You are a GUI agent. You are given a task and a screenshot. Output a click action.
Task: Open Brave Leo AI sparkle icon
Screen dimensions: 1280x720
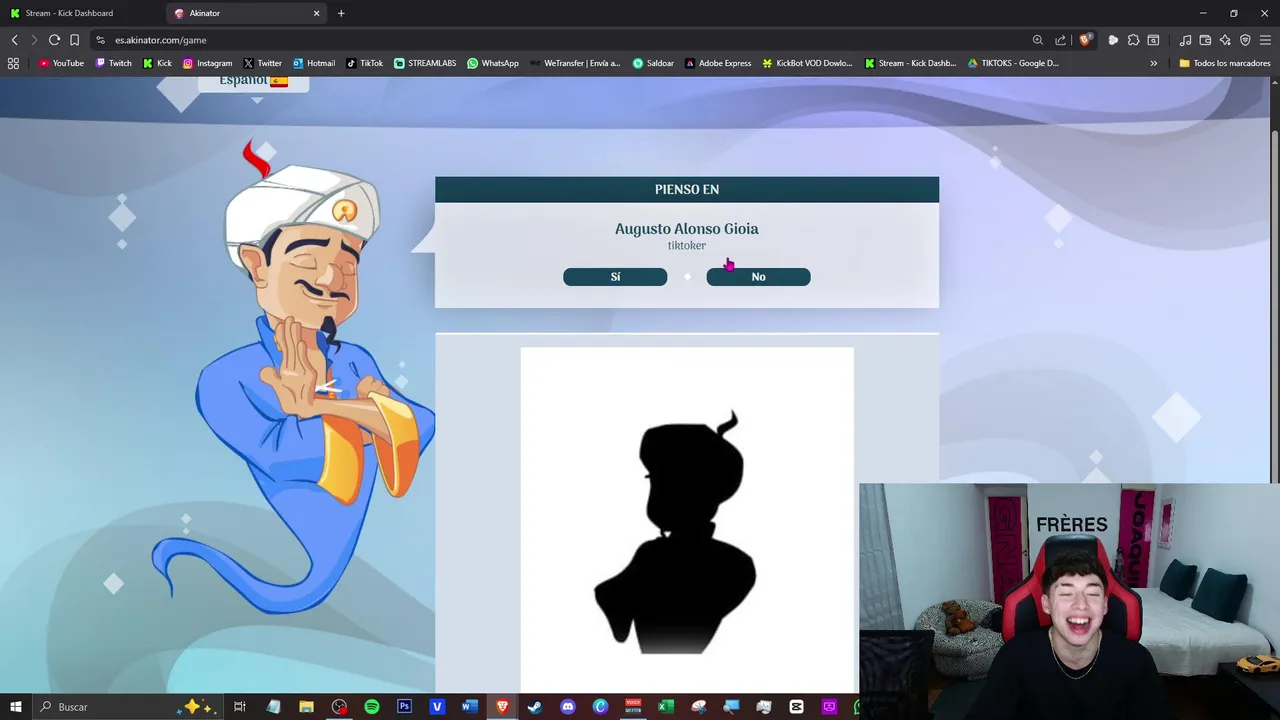tap(1225, 40)
